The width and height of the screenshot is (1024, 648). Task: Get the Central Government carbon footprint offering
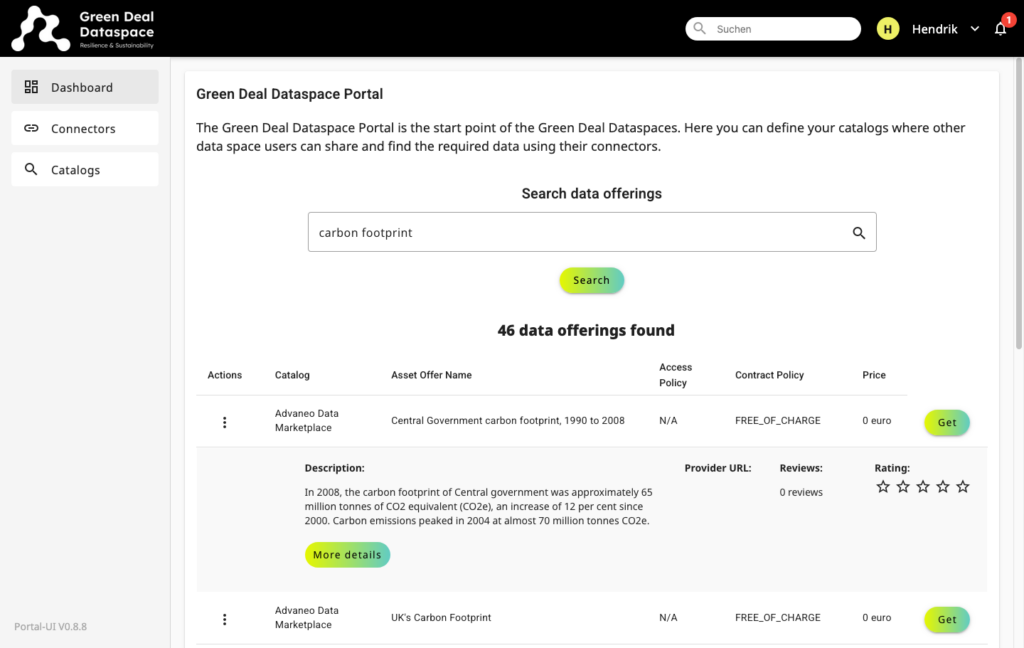tap(946, 422)
